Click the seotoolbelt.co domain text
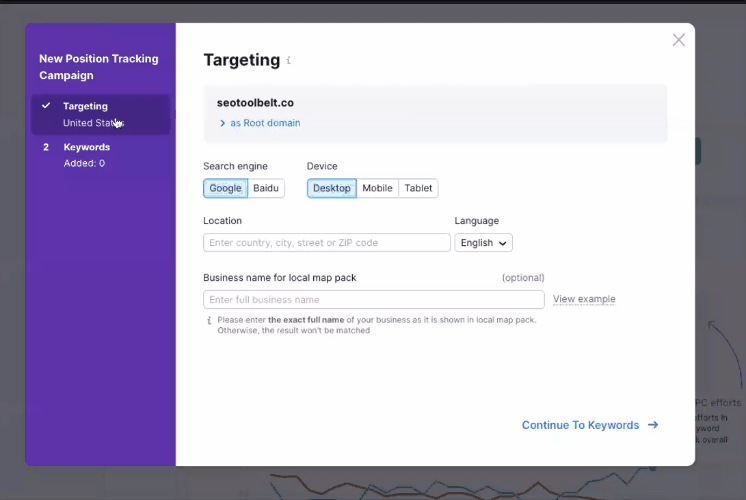Image resolution: width=746 pixels, height=500 pixels. click(255, 103)
